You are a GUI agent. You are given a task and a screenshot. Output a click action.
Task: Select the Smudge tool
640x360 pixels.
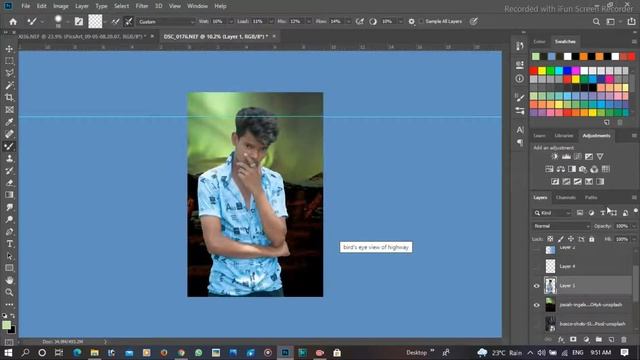pos(9,207)
